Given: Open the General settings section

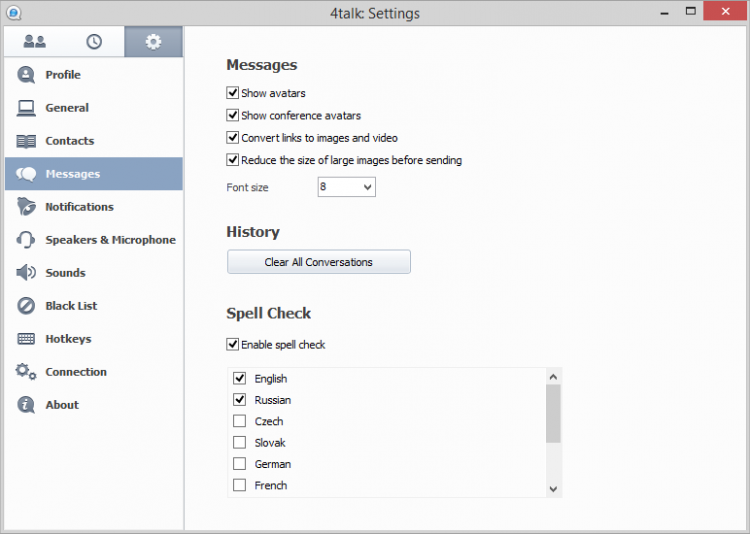Looking at the screenshot, I should click(x=66, y=108).
